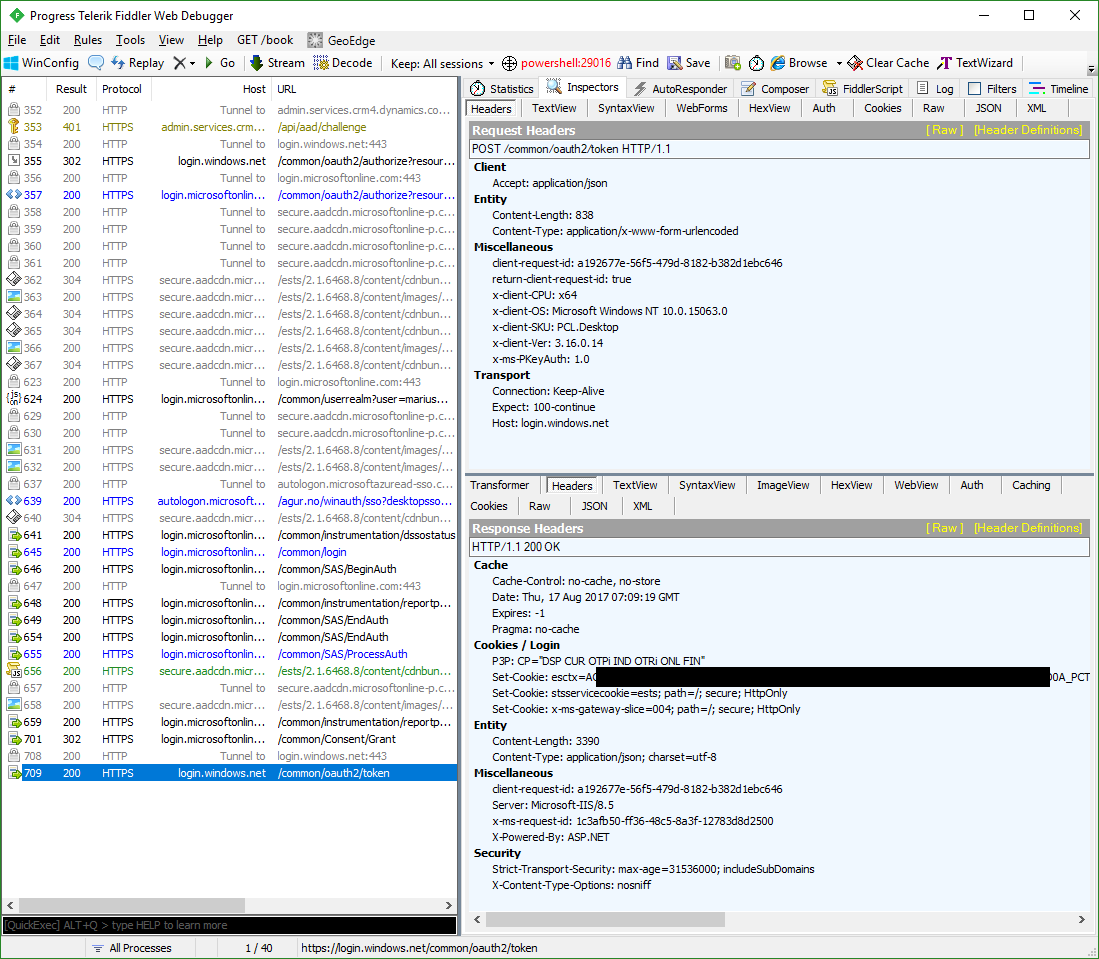Open response Header Definitions link

tap(1028, 528)
